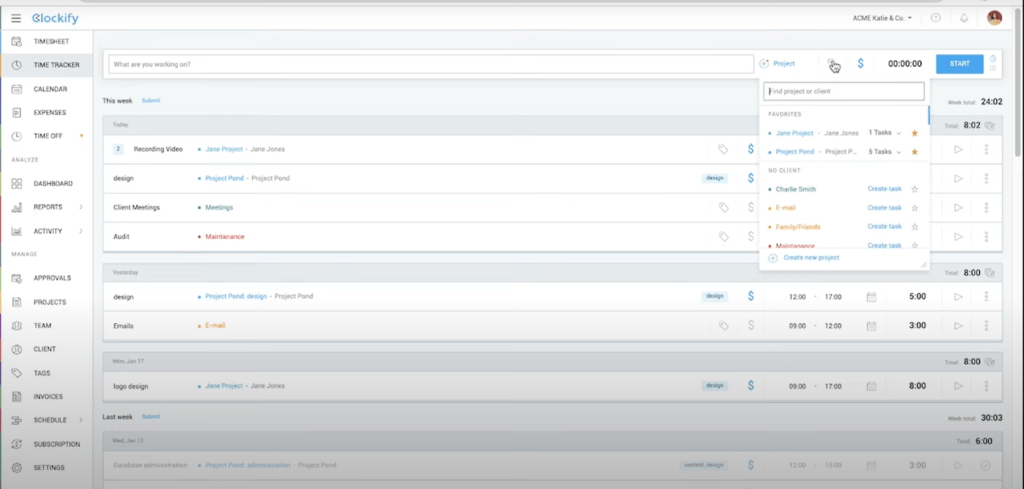Open the notifications bell icon
1024x489 pixels.
tap(964, 18)
